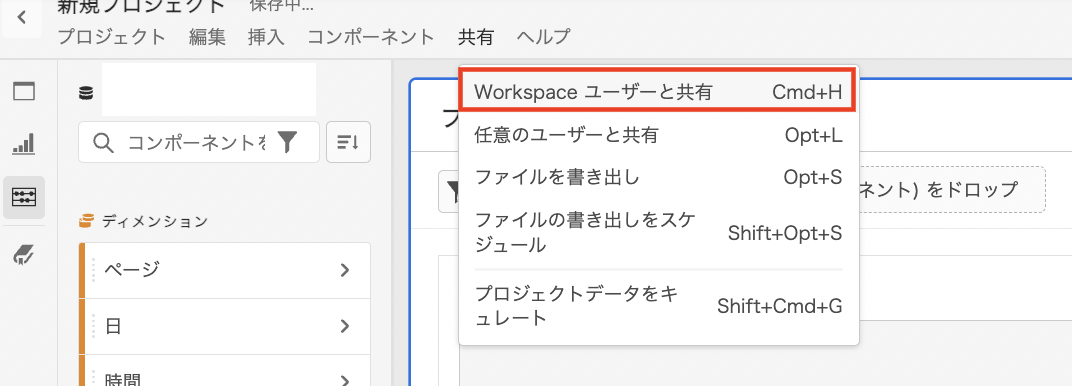Click the back arrow button
Viewport: 1072px width, 386px height.
pyautogui.click(x=22, y=18)
